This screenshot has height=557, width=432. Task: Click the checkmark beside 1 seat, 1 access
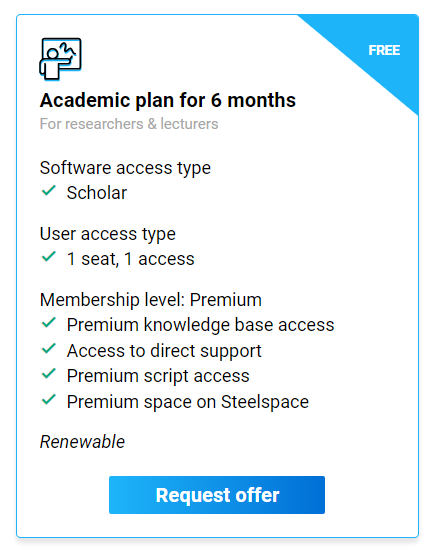49,256
